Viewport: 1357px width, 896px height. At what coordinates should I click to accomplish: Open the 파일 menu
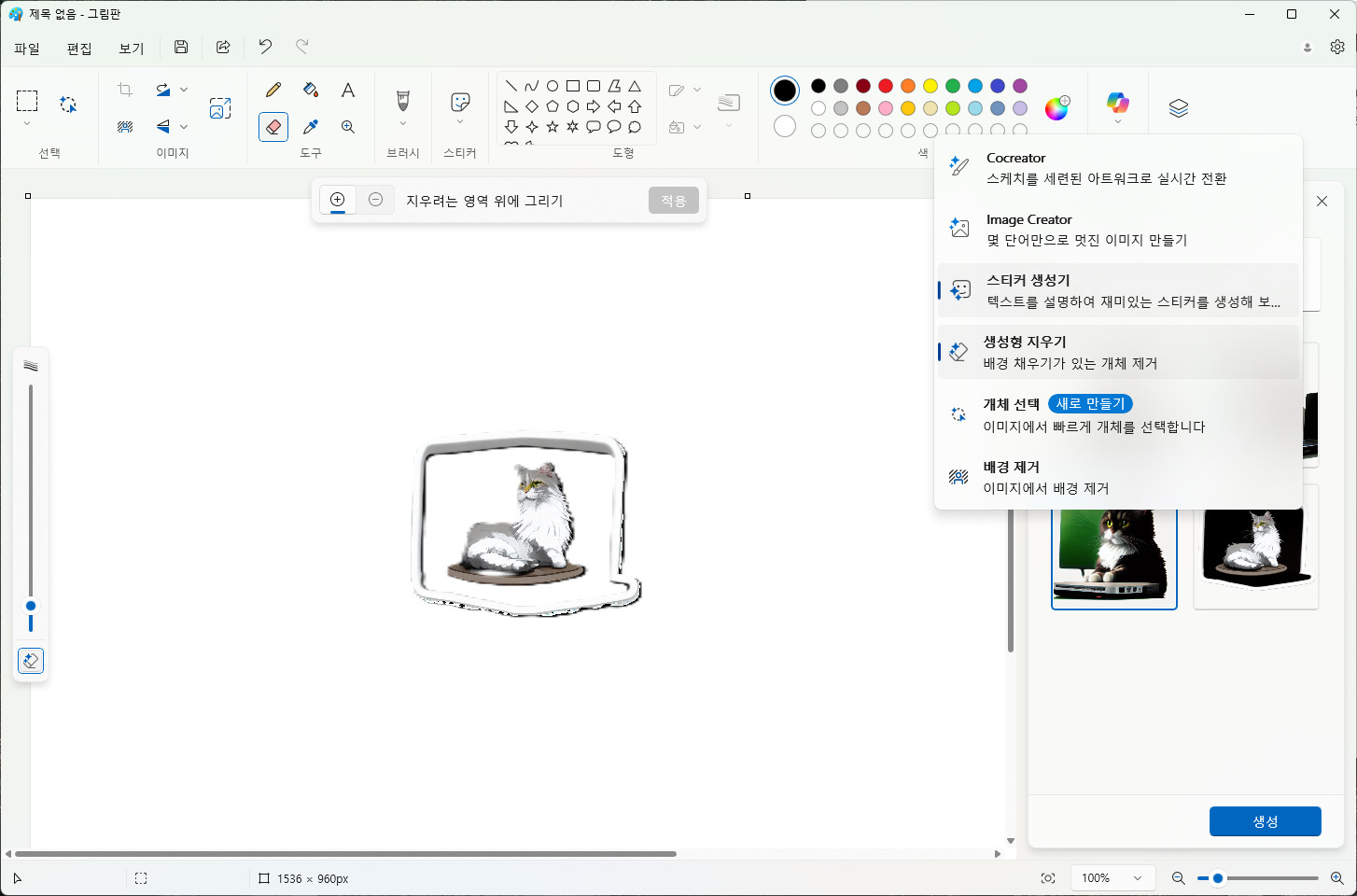pos(27,49)
